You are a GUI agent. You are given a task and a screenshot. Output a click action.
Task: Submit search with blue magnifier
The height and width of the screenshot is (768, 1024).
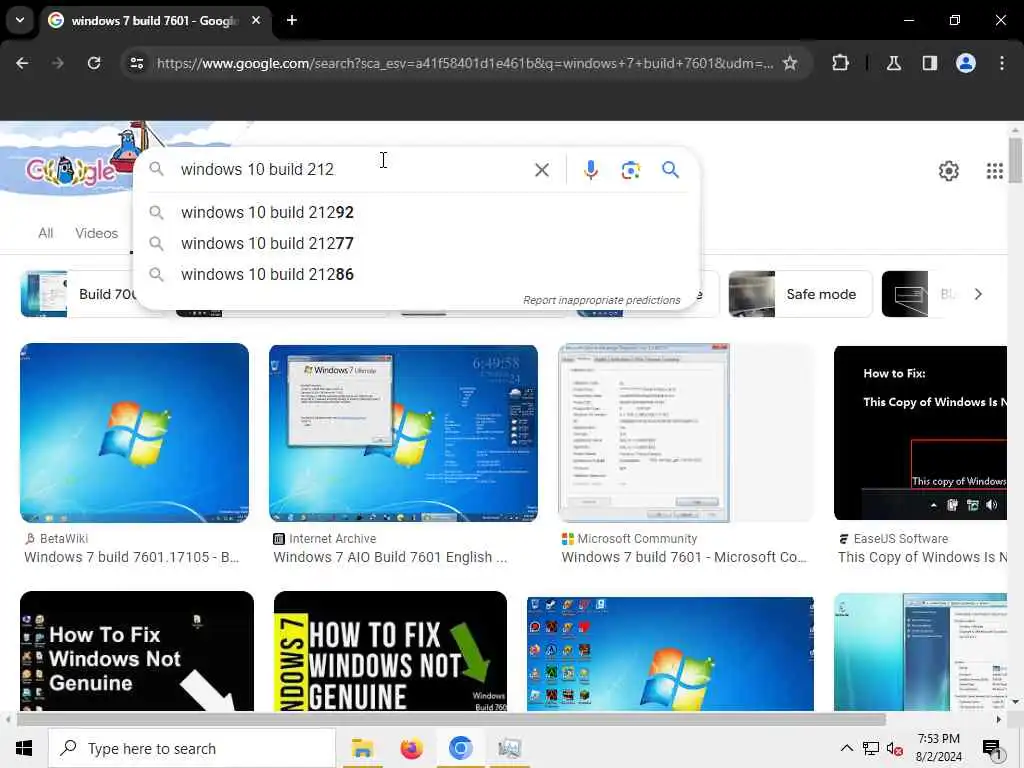(670, 170)
